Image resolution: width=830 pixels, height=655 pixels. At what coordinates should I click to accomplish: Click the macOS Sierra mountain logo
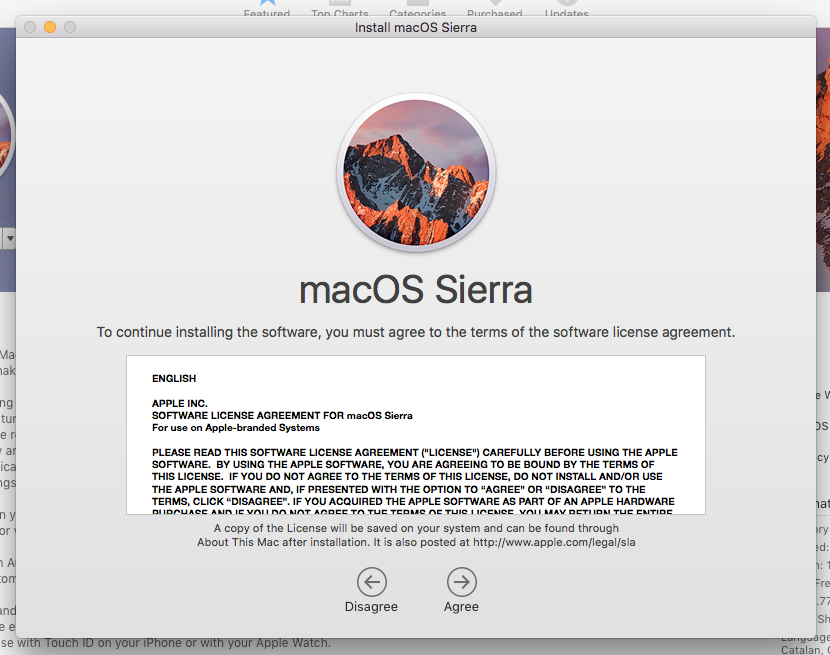416,172
